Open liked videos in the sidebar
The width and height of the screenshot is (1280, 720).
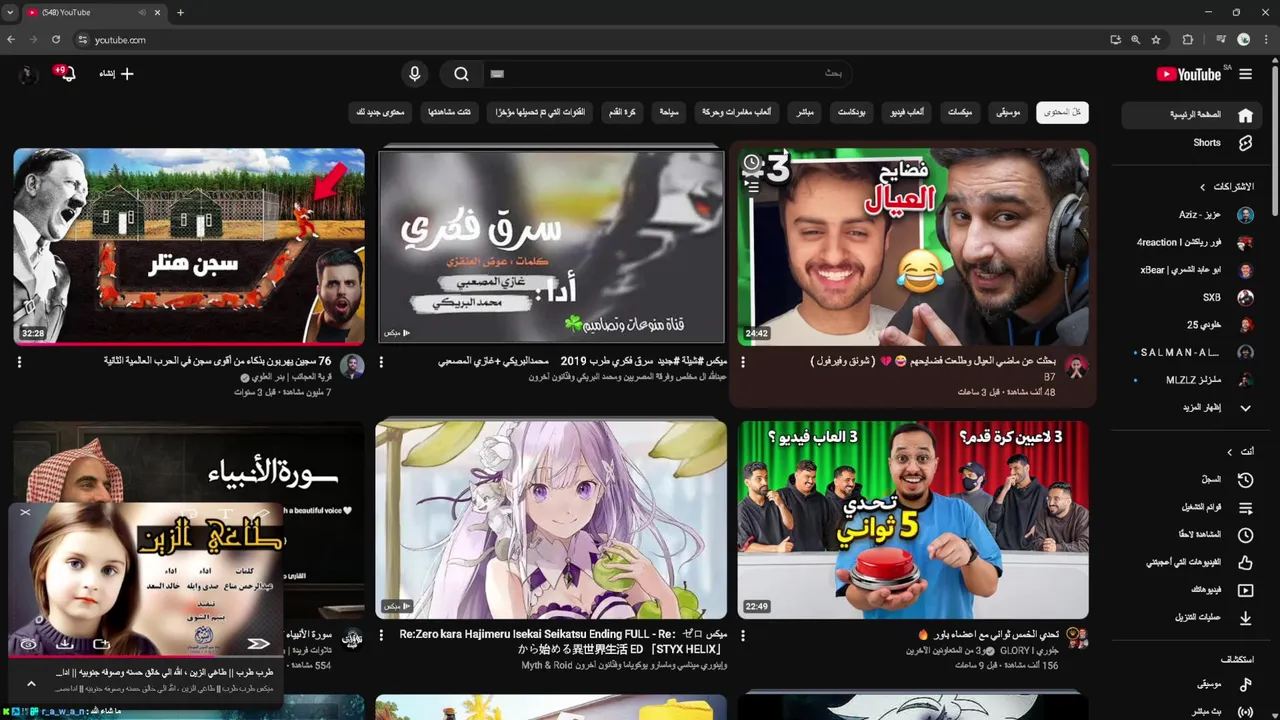[1190, 563]
